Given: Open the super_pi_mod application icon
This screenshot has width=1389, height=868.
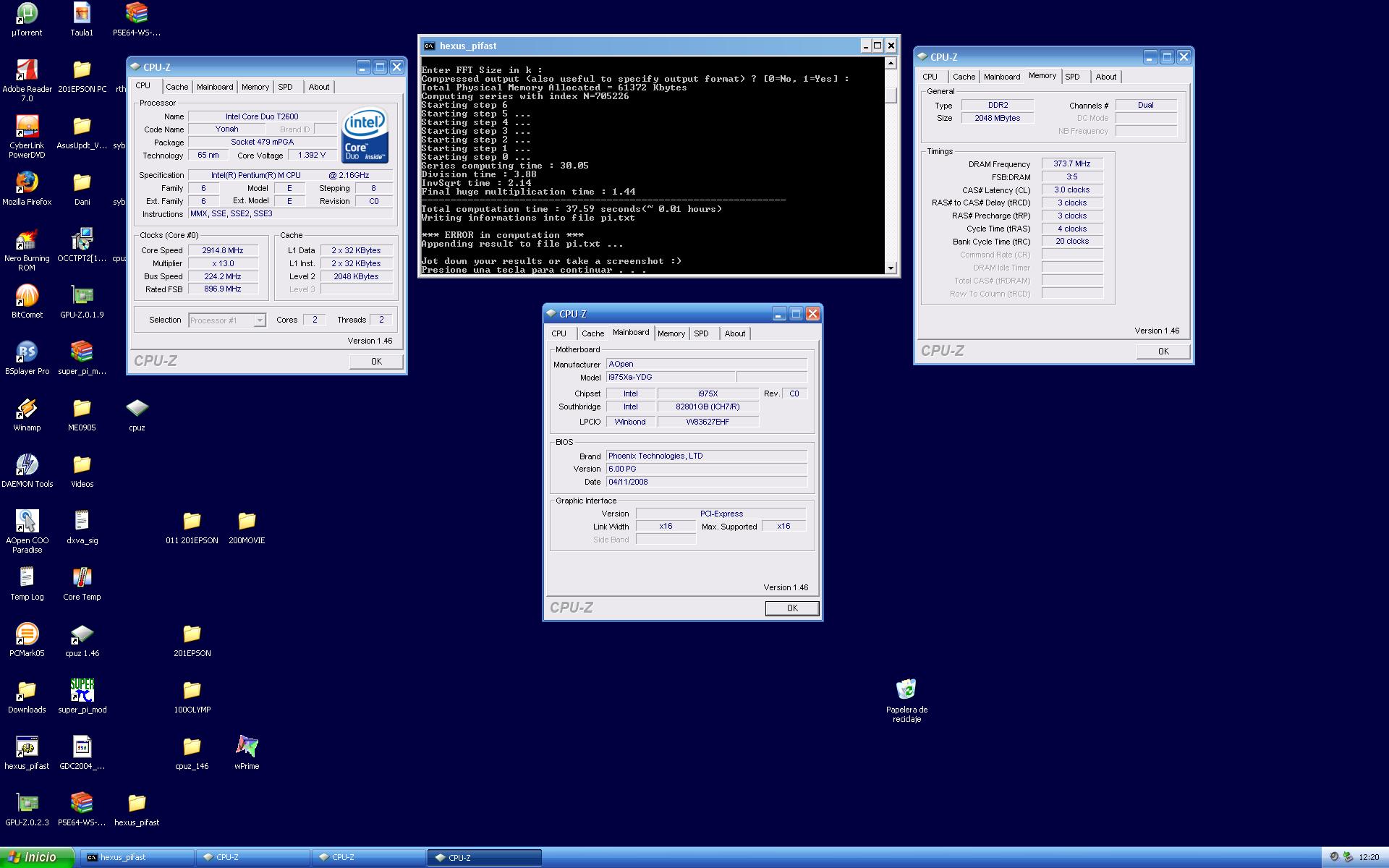Looking at the screenshot, I should pos(82,696).
